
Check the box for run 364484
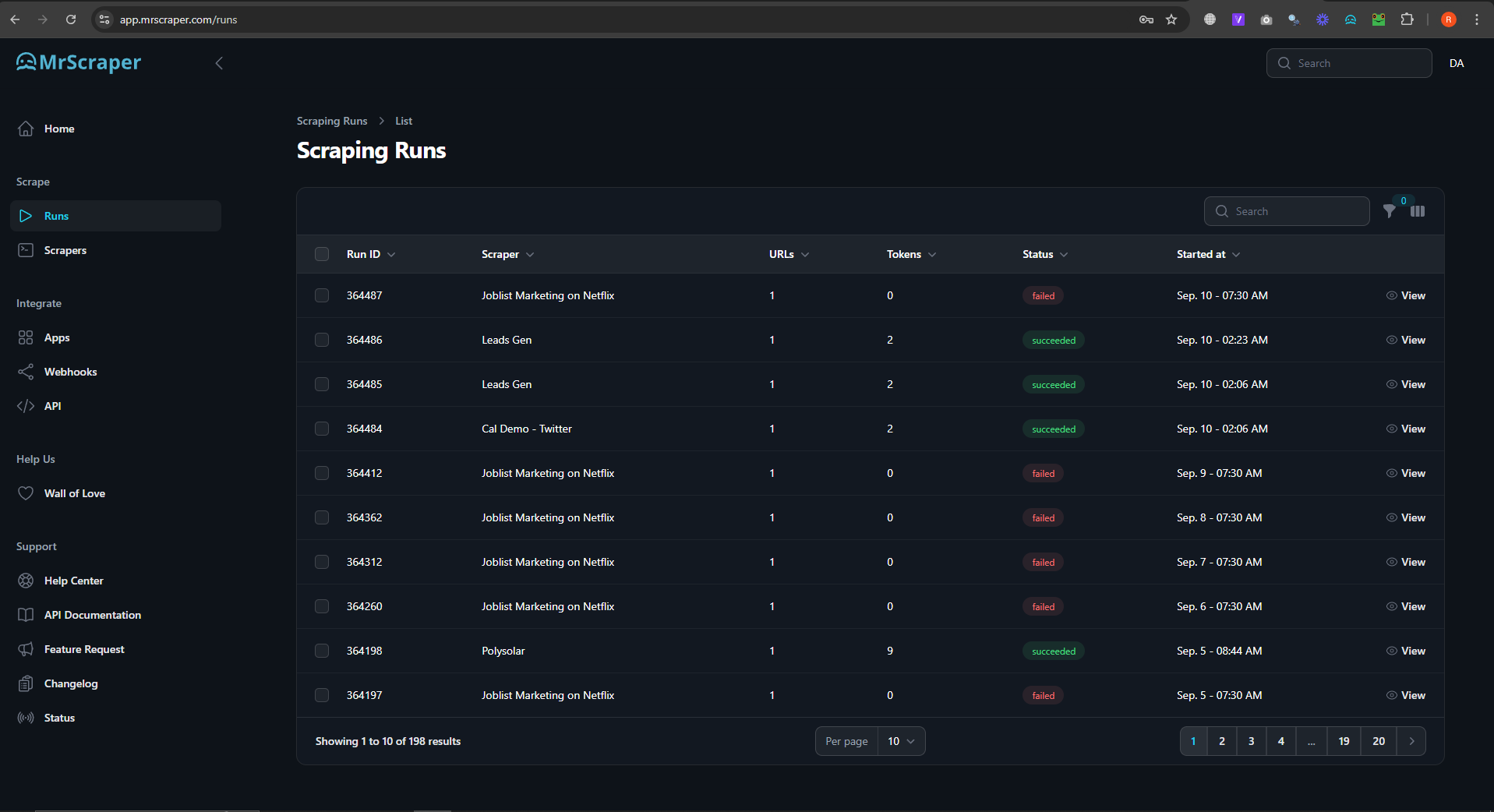322,429
